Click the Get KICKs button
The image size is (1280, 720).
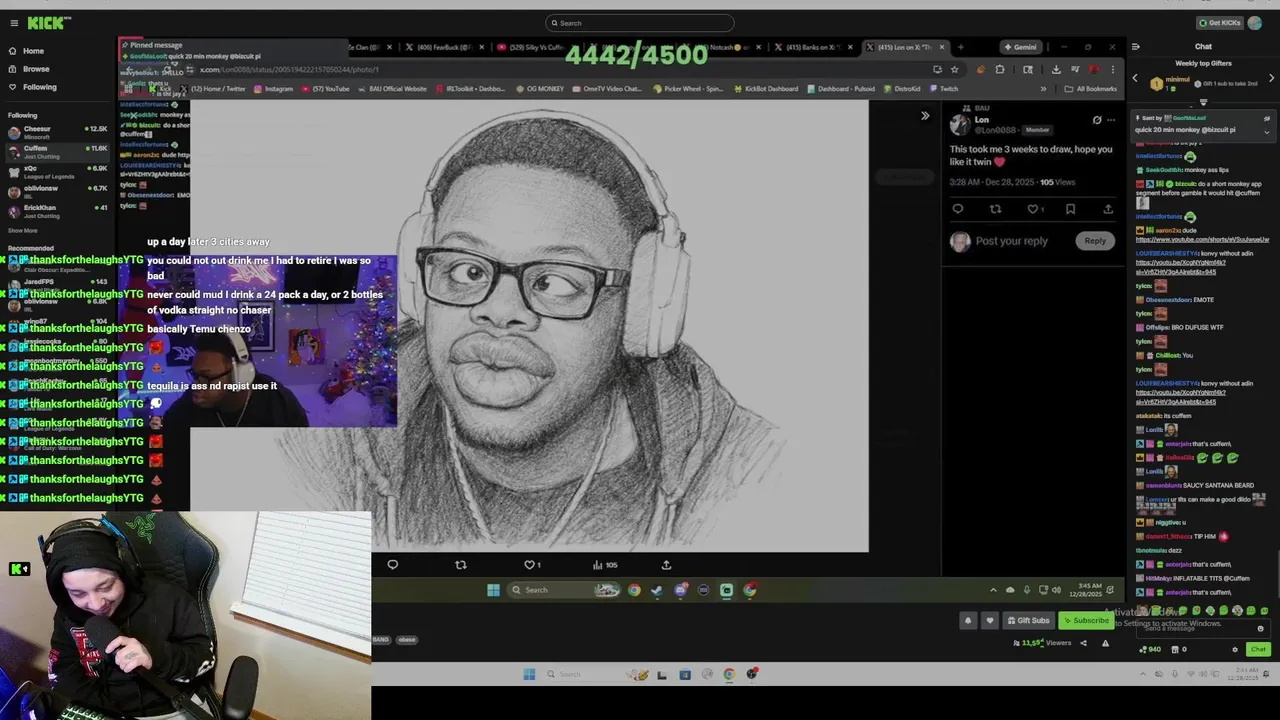[1219, 23]
